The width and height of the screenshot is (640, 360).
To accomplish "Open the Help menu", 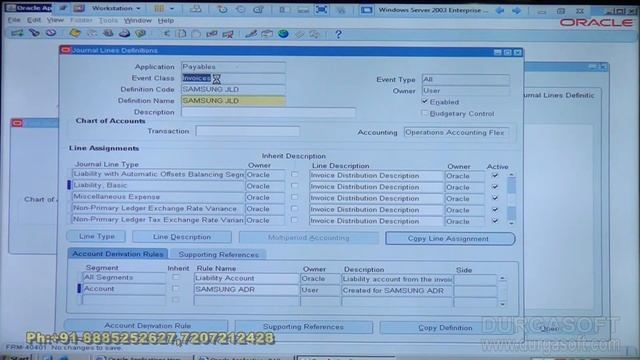I will click(x=166, y=20).
